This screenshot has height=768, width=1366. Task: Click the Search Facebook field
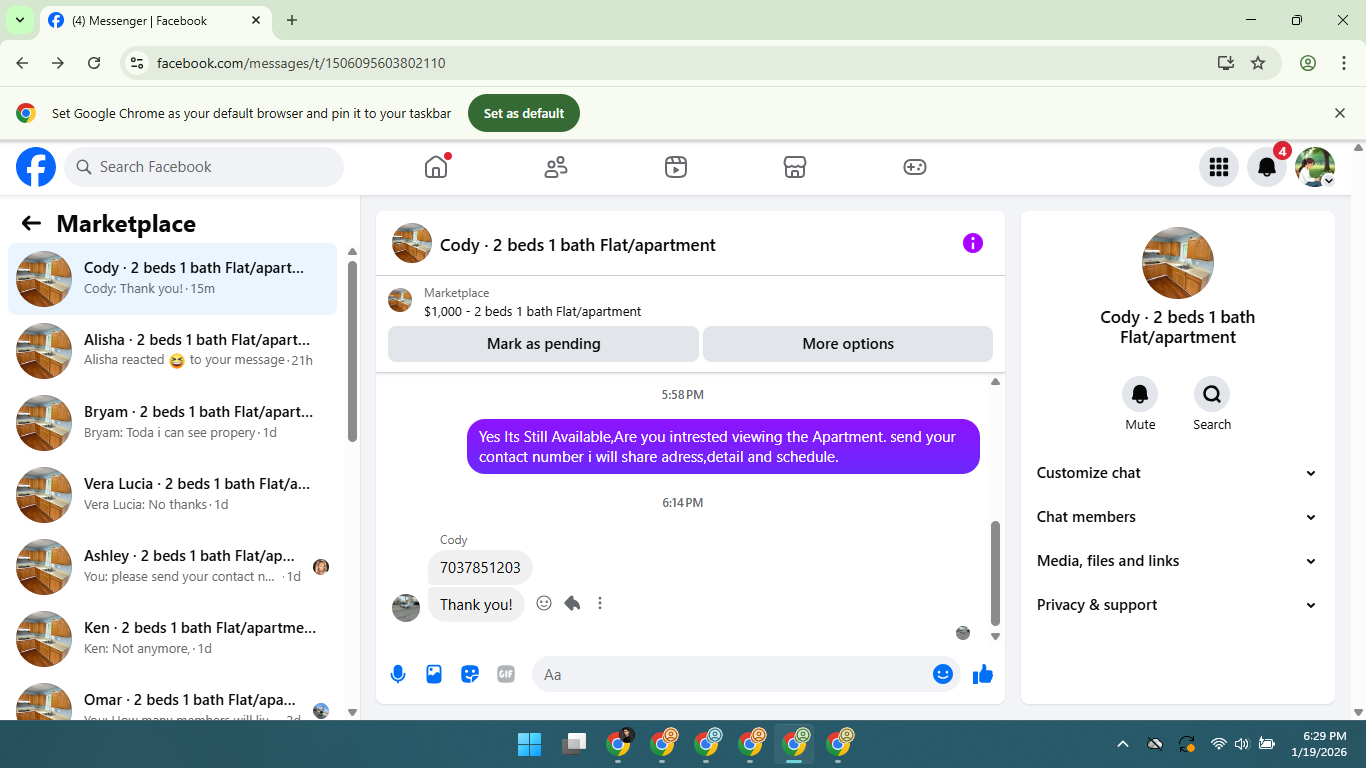pos(204,167)
